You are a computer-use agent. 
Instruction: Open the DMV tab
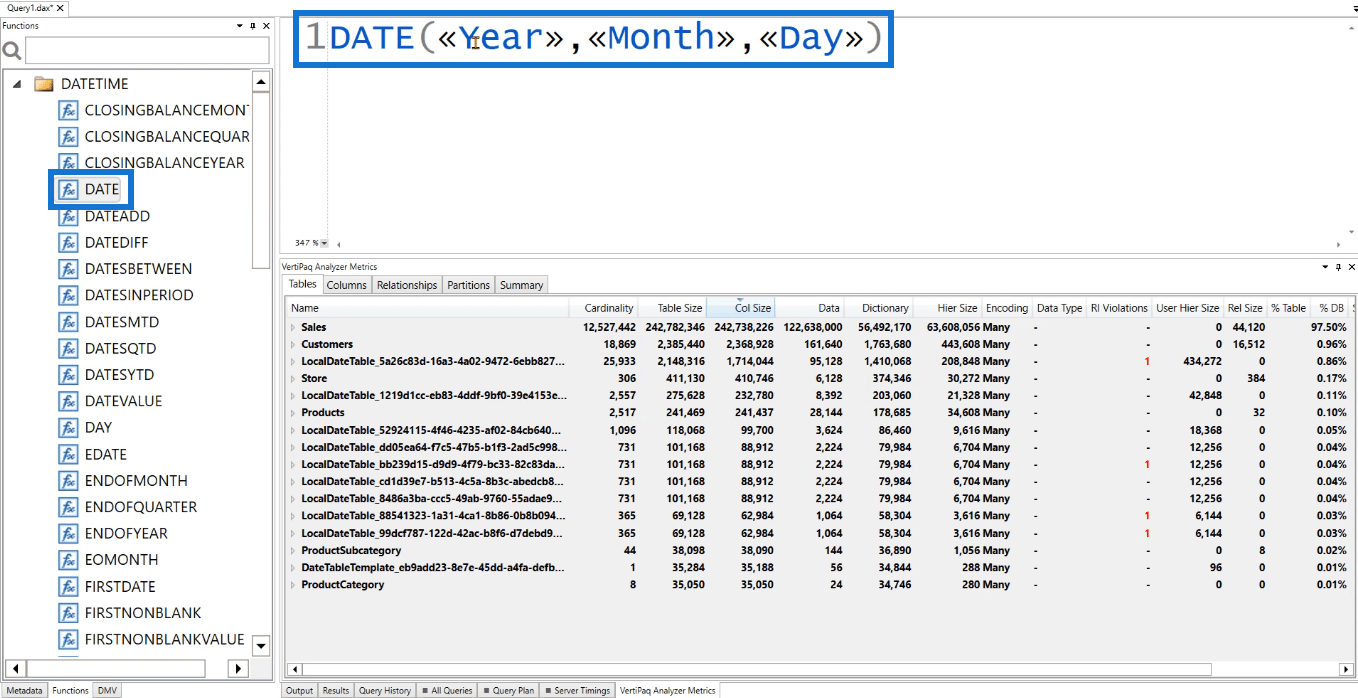pyautogui.click(x=107, y=690)
